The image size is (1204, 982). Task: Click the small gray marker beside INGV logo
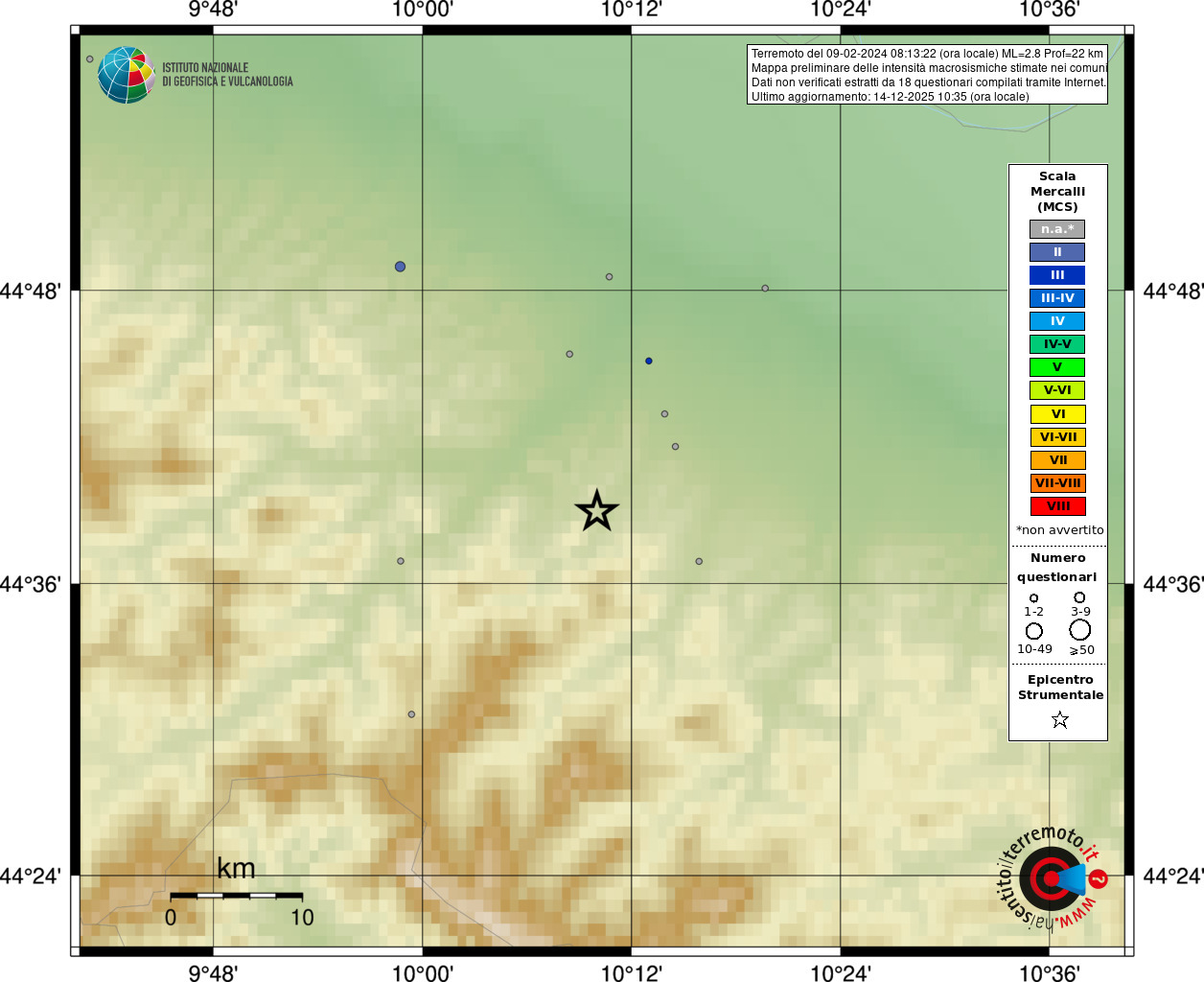click(x=90, y=59)
